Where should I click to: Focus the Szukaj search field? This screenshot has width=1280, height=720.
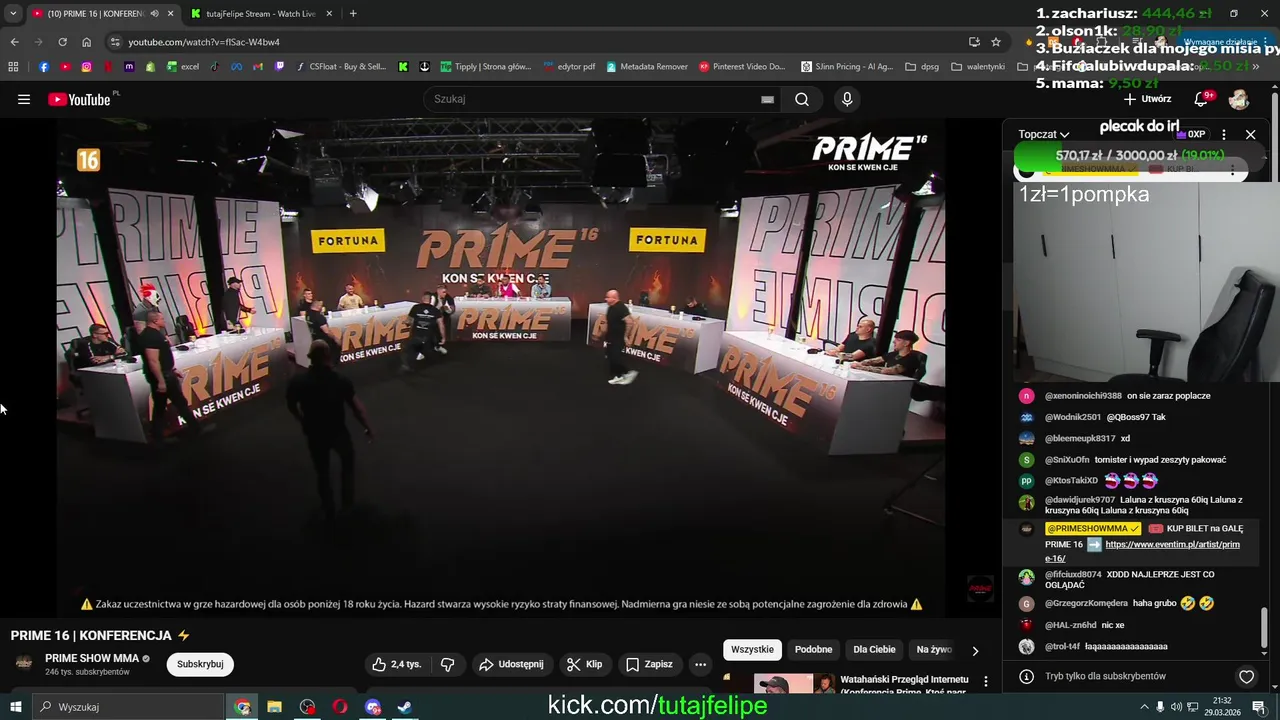point(600,99)
